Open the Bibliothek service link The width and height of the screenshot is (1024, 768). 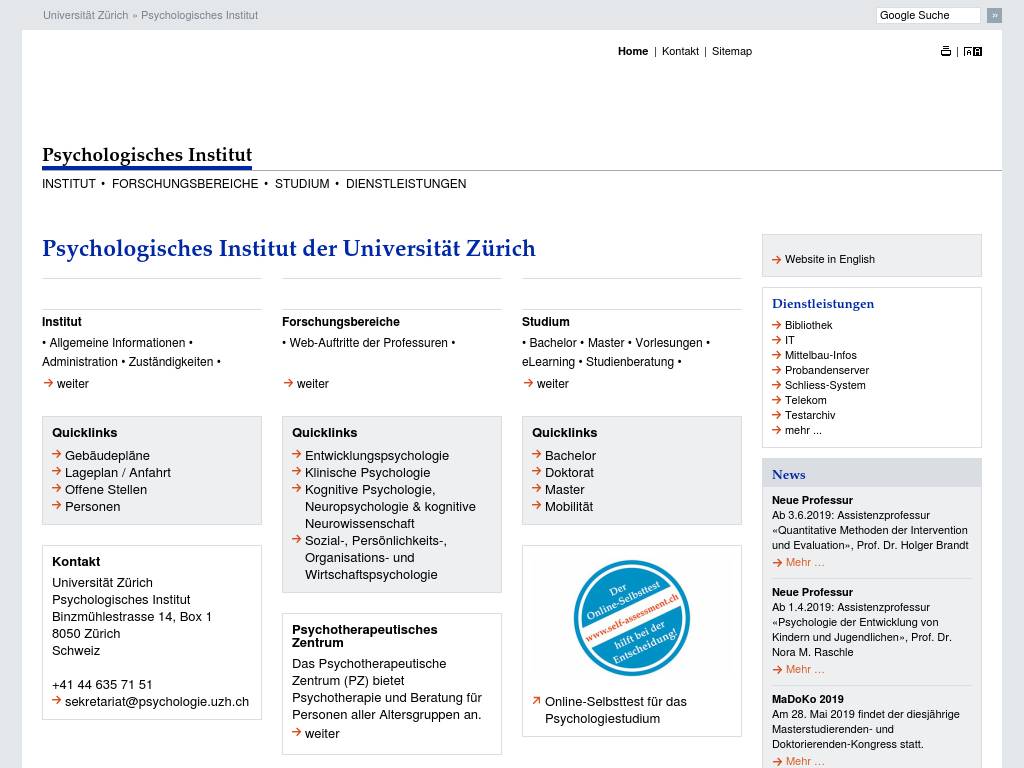coord(808,325)
